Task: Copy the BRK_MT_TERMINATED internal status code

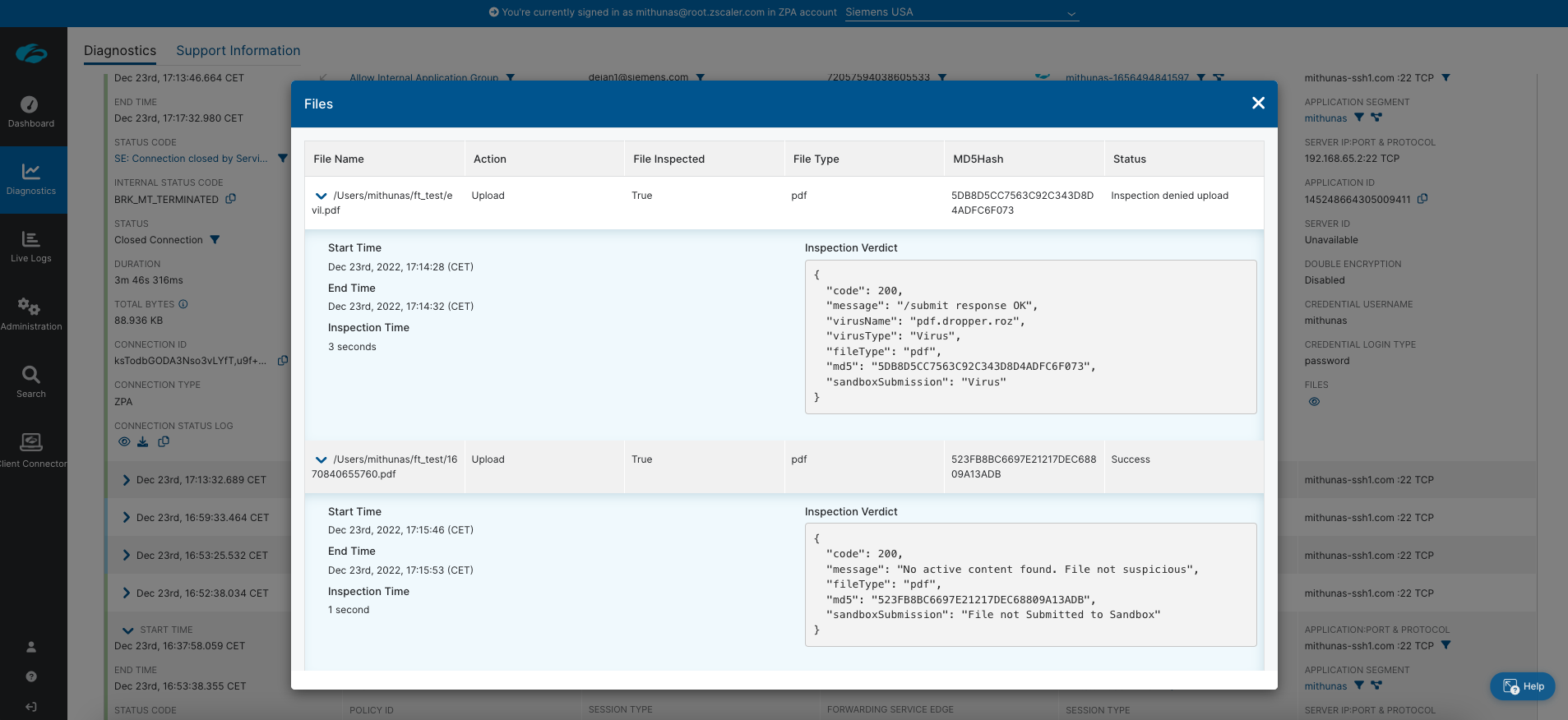Action: 231,199
